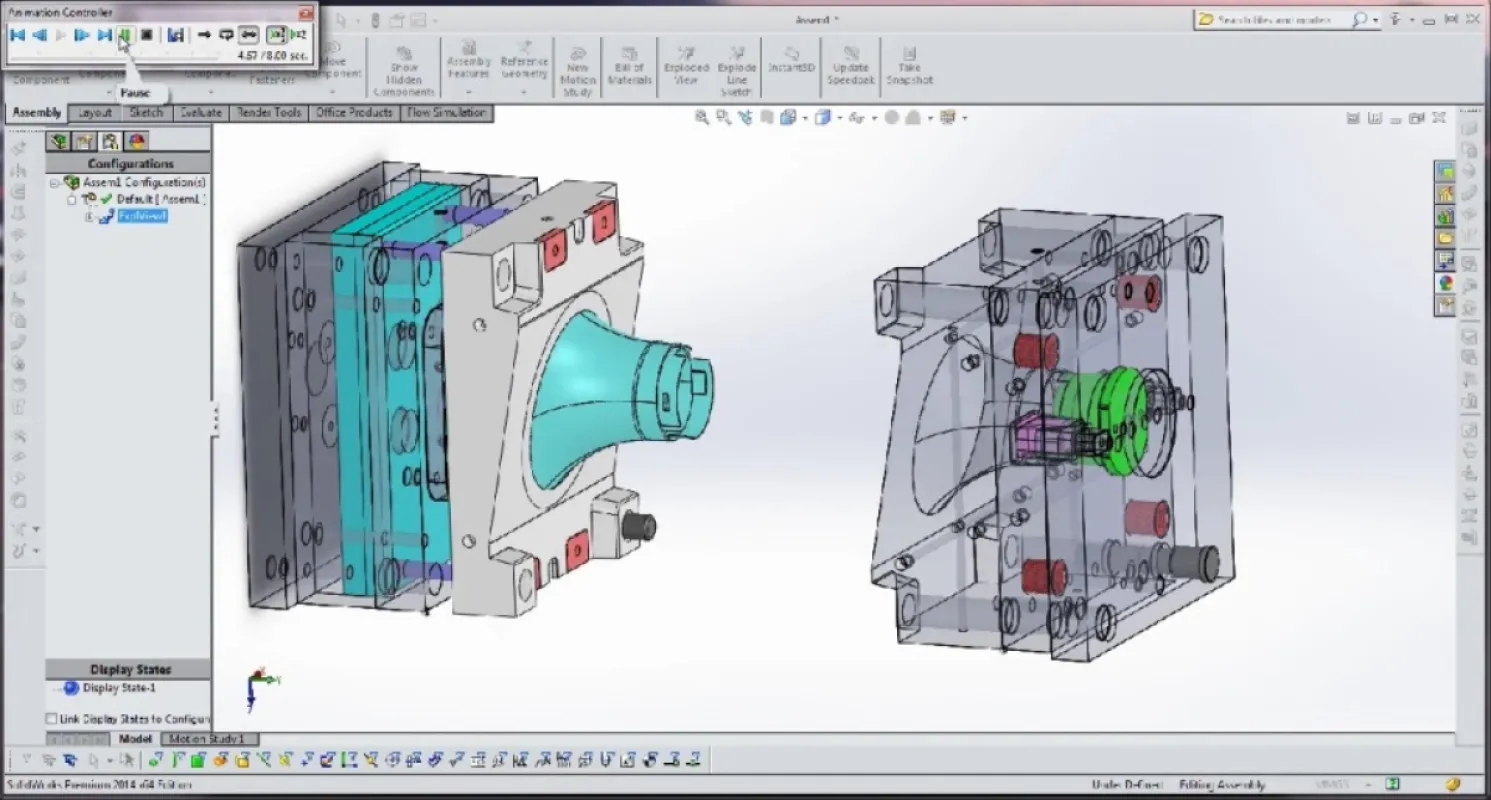The image size is (1491, 800).
Task: Click the Save Animation icon
Action: coord(175,35)
